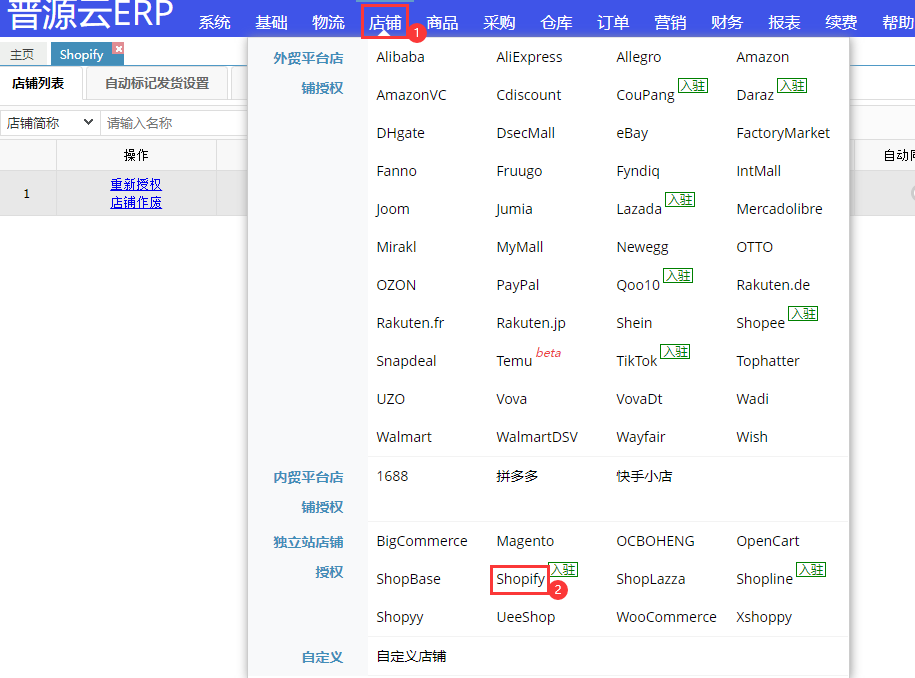Close the Shopify tab with the X
Viewport: 915px width, 678px height.
click(118, 48)
